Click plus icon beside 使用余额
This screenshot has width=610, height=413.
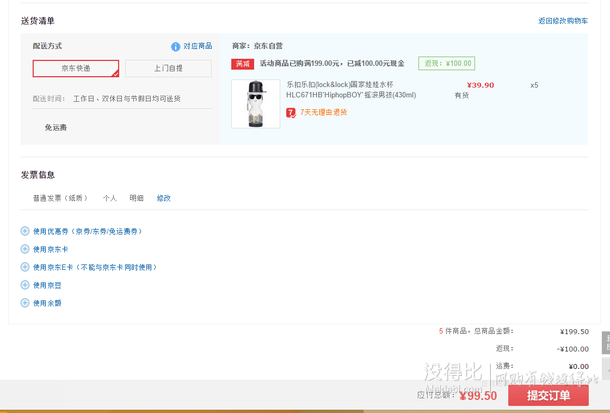[x=25, y=303]
